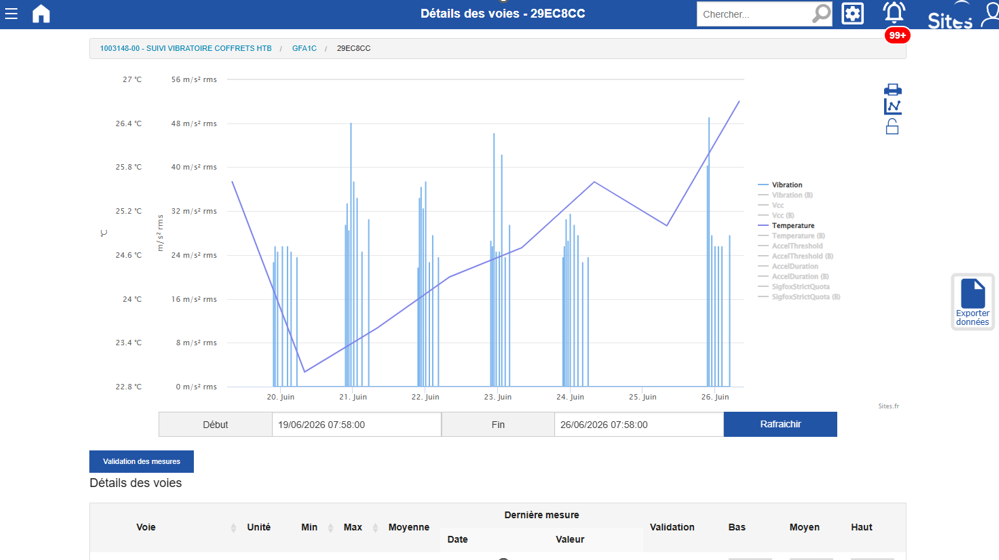Print the chart using printer icon
Viewport: 999px width, 560px height.
point(893,89)
